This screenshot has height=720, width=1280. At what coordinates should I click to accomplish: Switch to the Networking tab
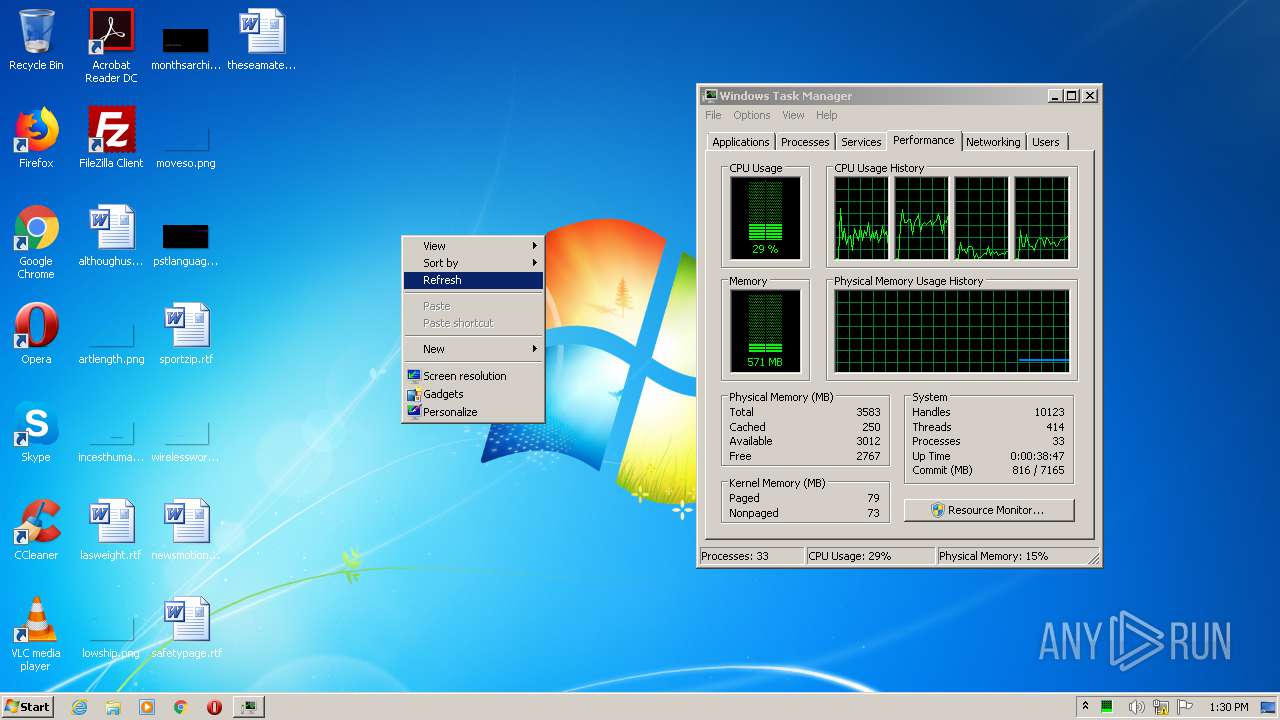click(x=993, y=142)
